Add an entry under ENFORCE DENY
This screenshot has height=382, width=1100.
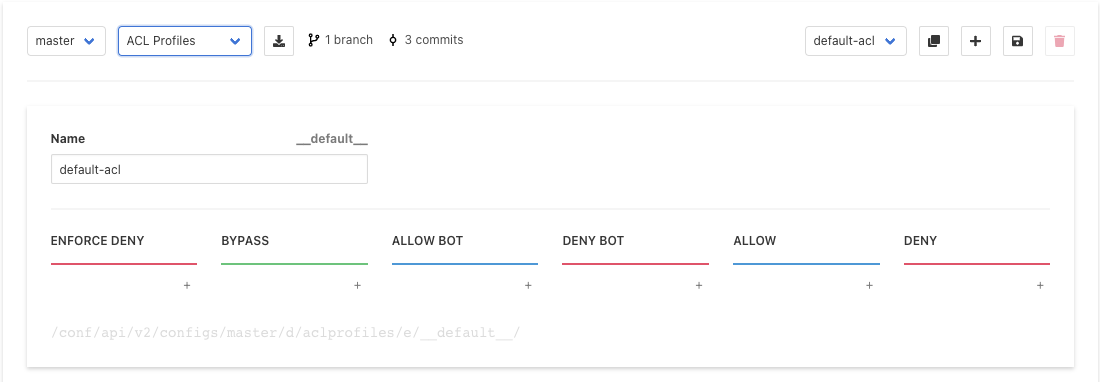tap(187, 285)
